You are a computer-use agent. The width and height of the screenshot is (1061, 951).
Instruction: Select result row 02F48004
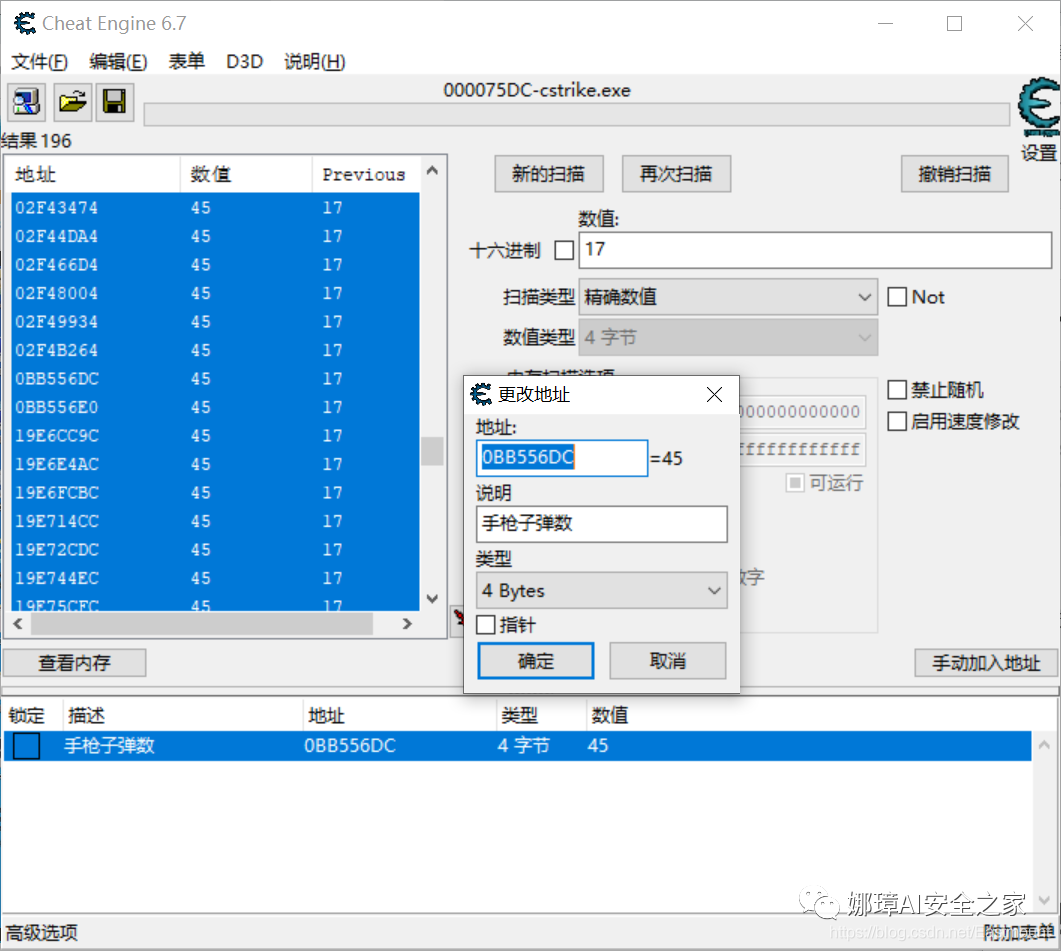click(x=215, y=293)
